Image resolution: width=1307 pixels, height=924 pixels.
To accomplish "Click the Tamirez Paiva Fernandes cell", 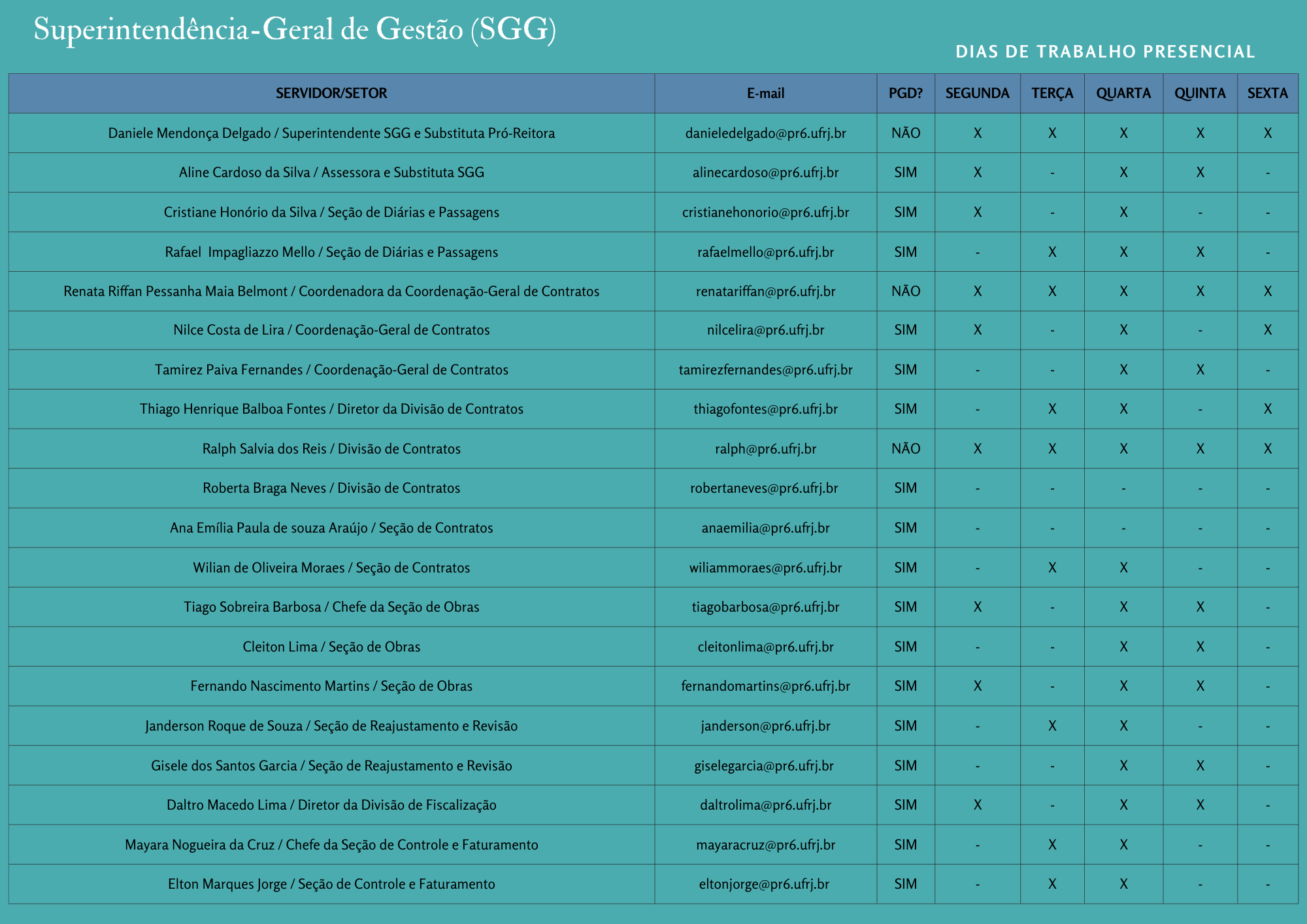I will click(331, 370).
